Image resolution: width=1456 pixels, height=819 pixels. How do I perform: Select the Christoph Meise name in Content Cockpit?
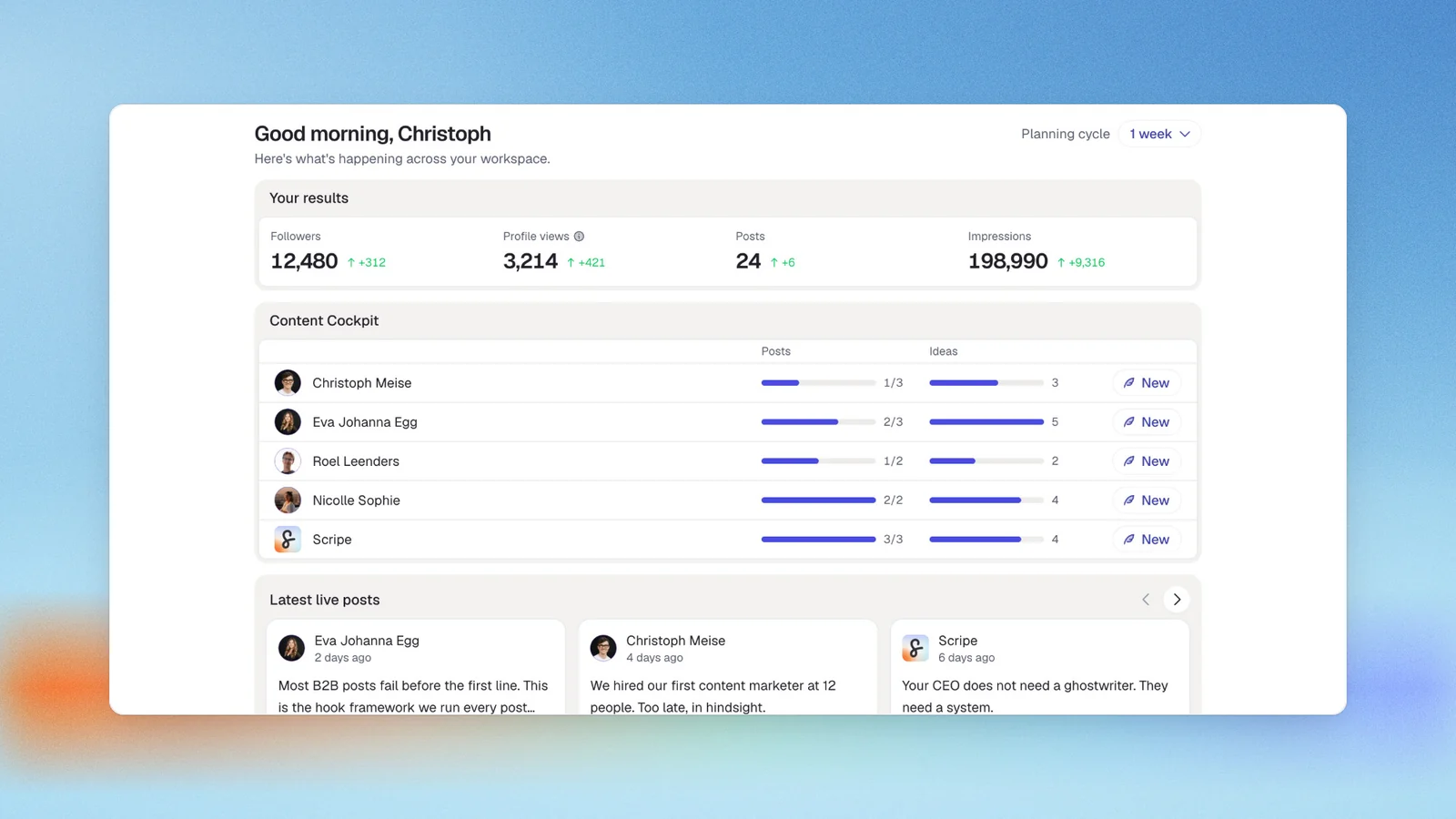(362, 383)
